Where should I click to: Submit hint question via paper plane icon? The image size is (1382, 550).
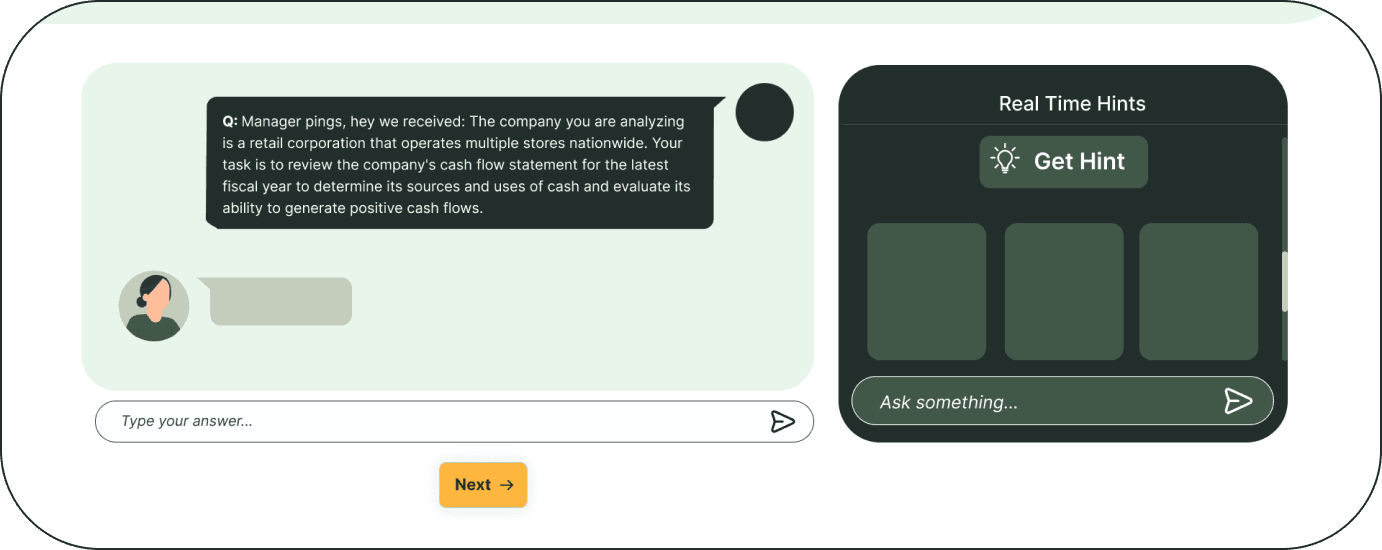pyautogui.click(x=1238, y=401)
